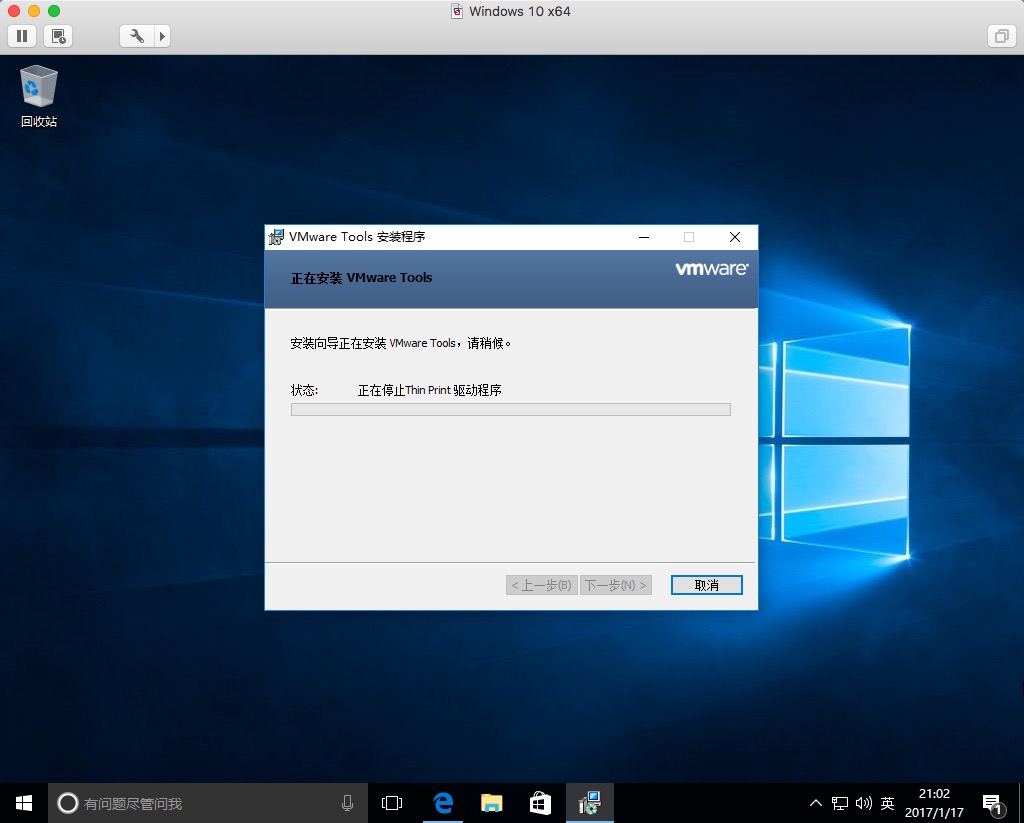
Task: Click the installation progress bar
Action: coord(511,410)
